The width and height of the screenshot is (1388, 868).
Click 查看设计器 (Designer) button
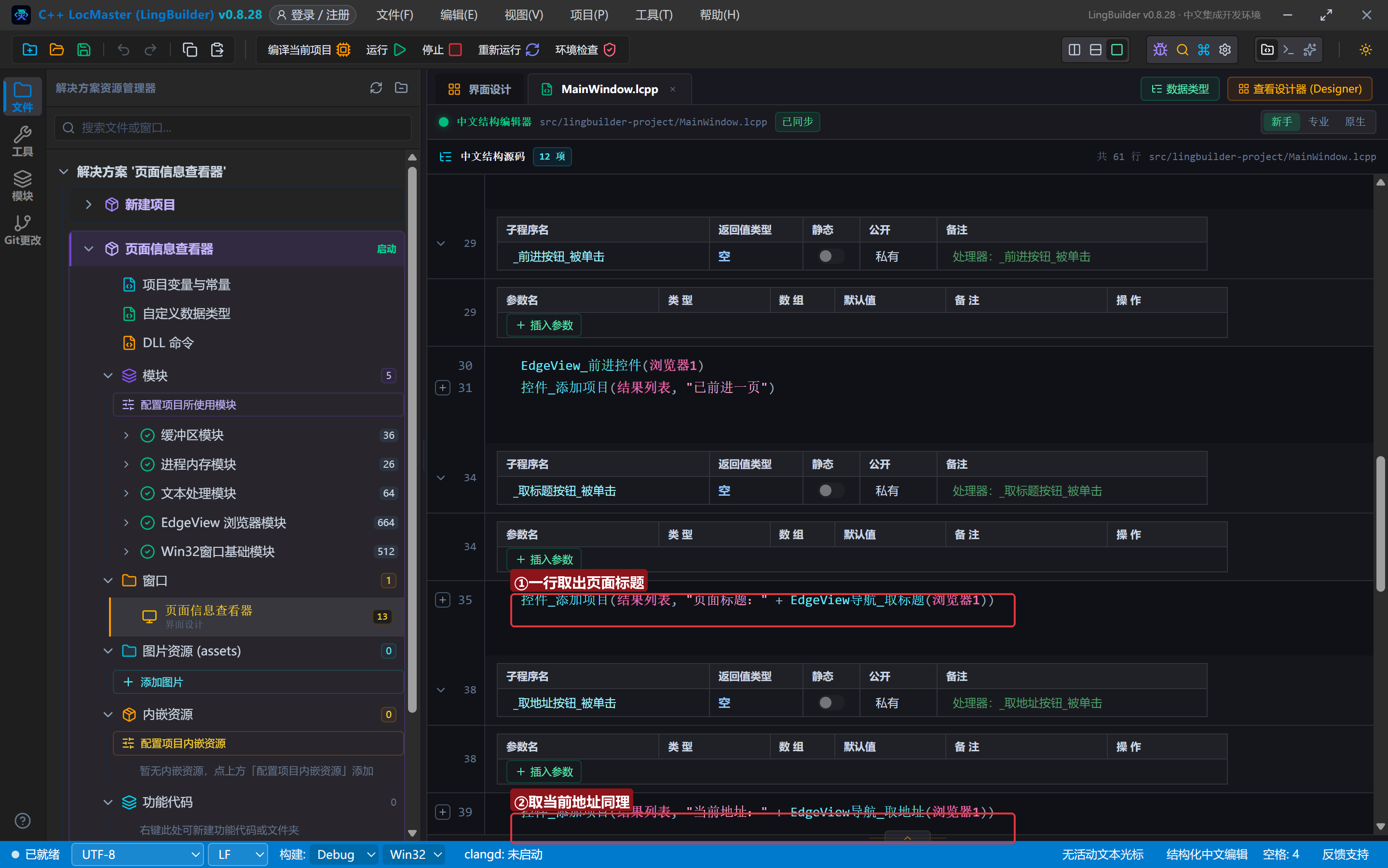[1300, 89]
